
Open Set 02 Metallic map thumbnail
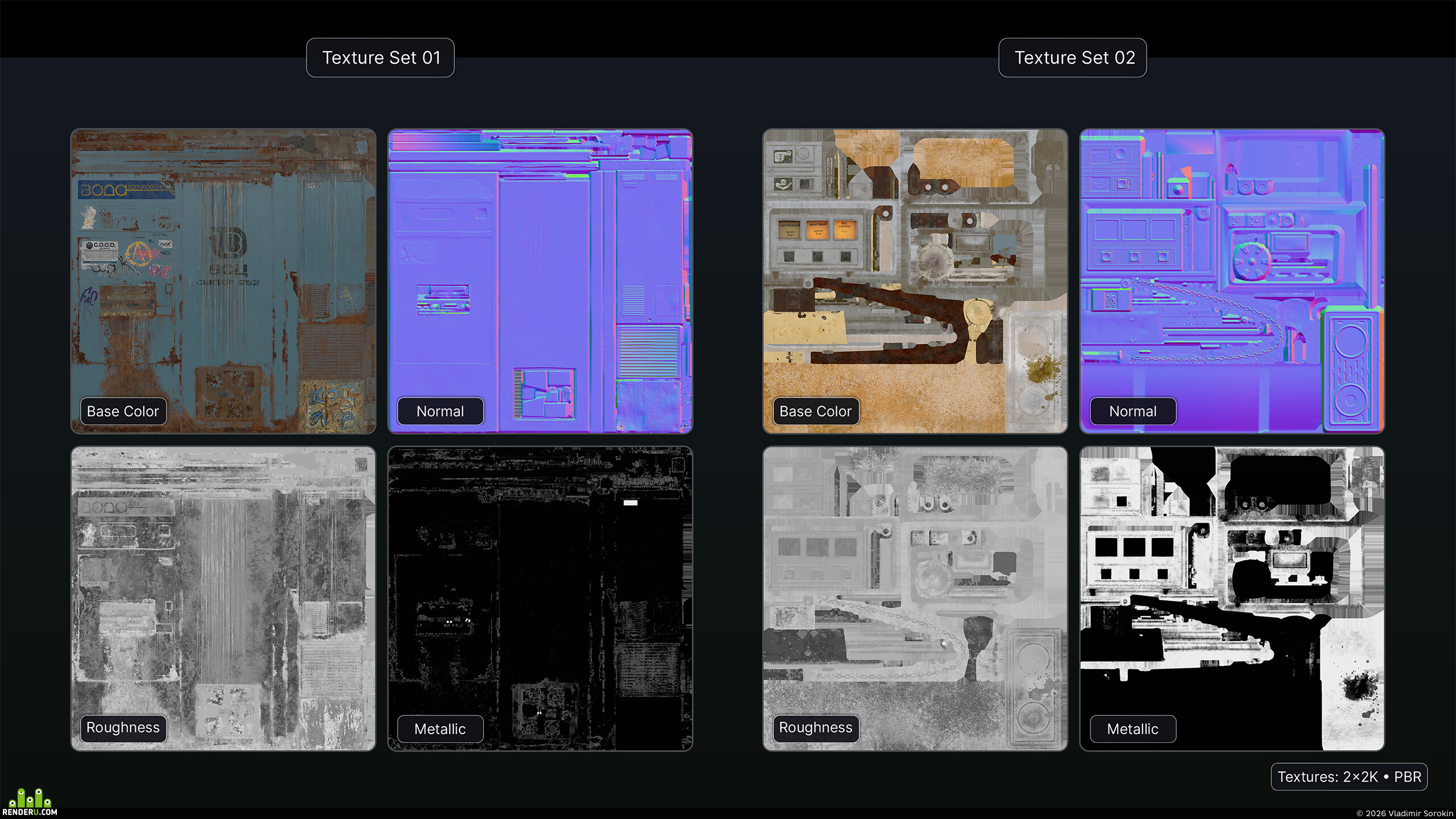click(x=1232, y=598)
